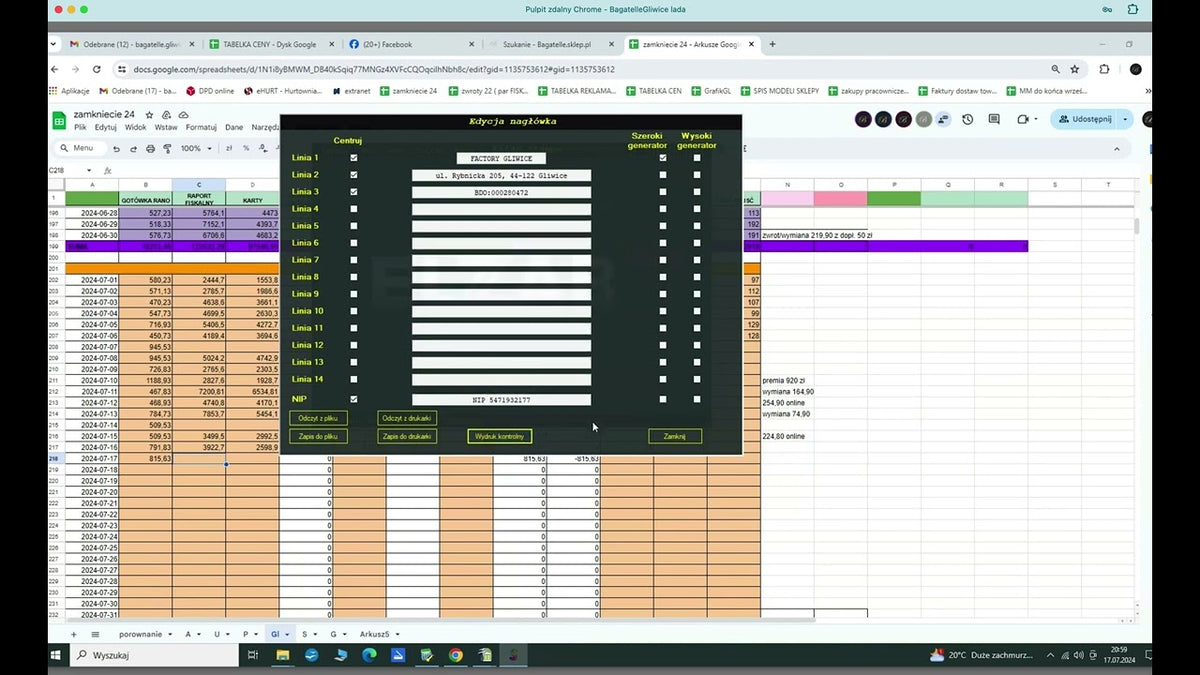Open DPD online bookmark
Image resolution: width=1200 pixels, height=675 pixels.
pos(210,91)
